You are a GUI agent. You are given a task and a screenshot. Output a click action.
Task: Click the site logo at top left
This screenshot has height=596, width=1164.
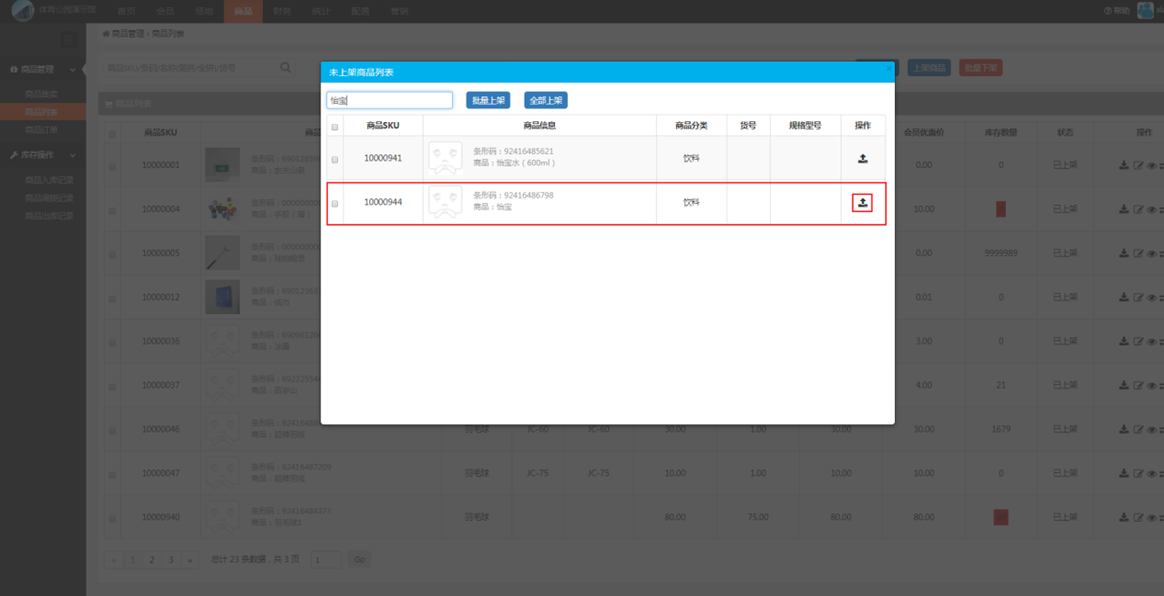coord(22,11)
